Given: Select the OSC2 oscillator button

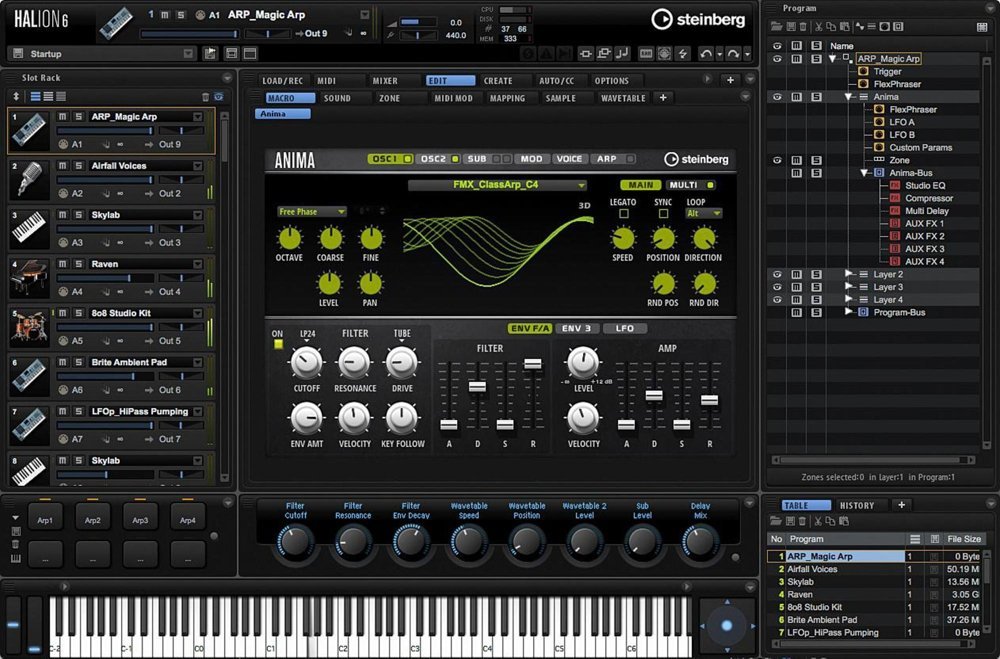Looking at the screenshot, I should point(434,159).
